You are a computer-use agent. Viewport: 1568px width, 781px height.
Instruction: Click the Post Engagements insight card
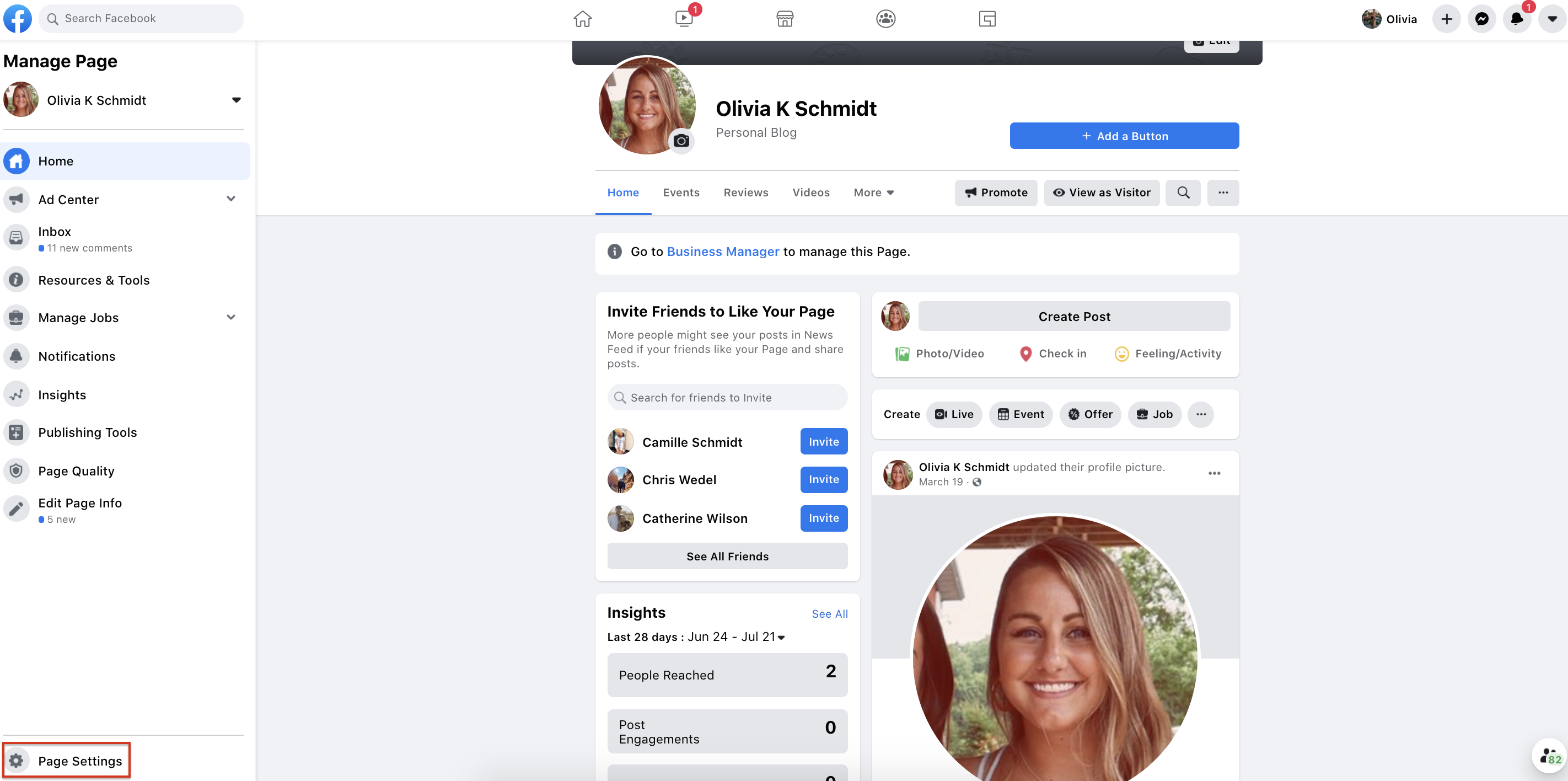727,731
